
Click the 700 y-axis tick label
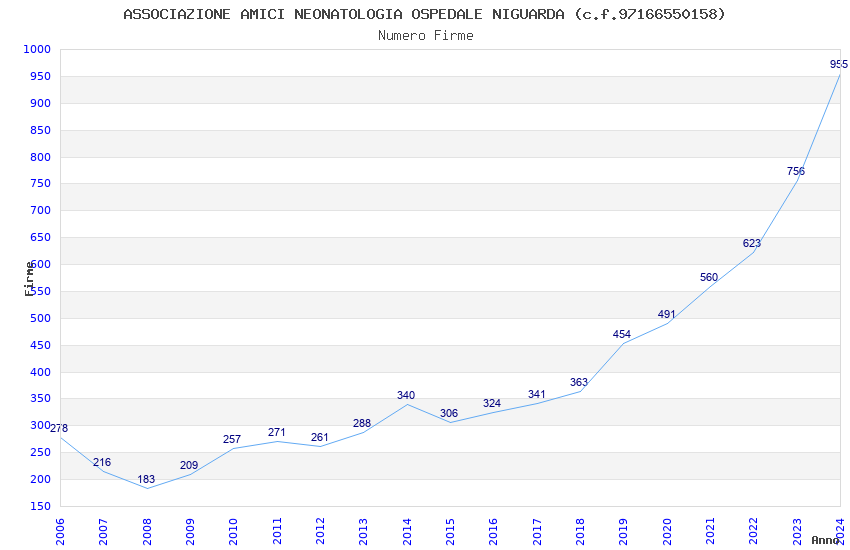pyautogui.click(x=41, y=210)
